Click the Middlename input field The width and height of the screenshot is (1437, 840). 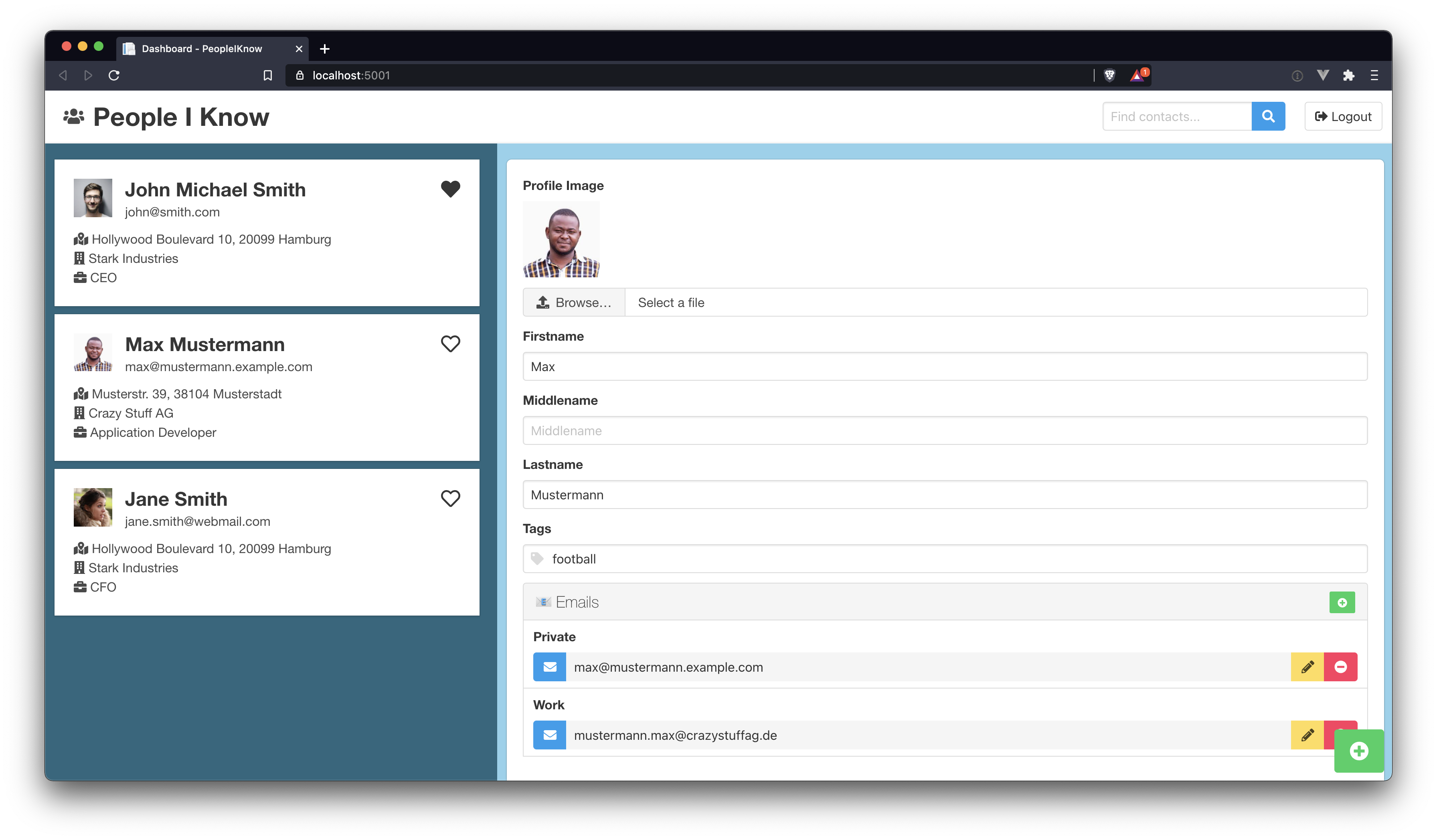(944, 431)
